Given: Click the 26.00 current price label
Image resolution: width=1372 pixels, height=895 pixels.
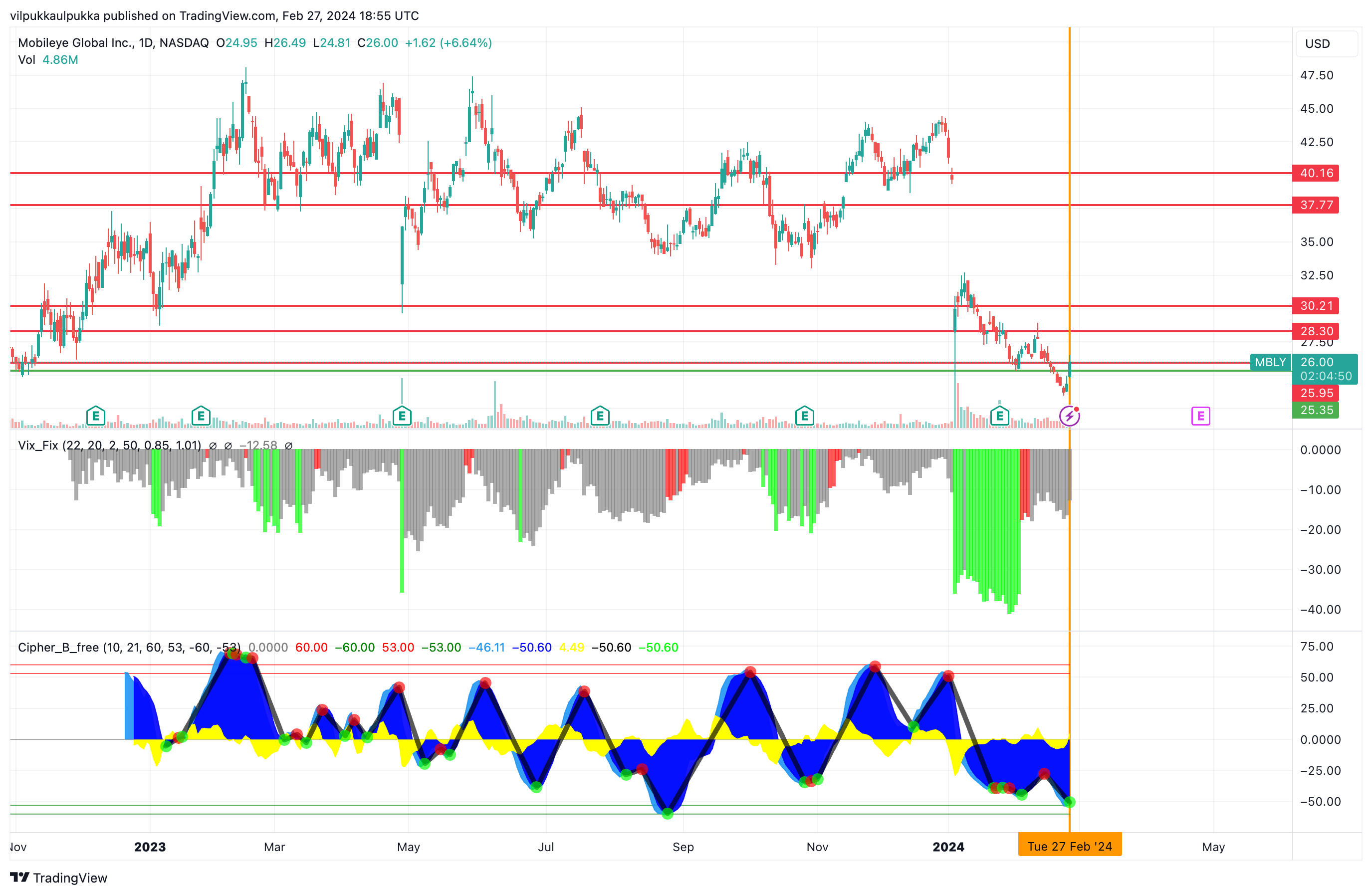Looking at the screenshot, I should point(1317,362).
